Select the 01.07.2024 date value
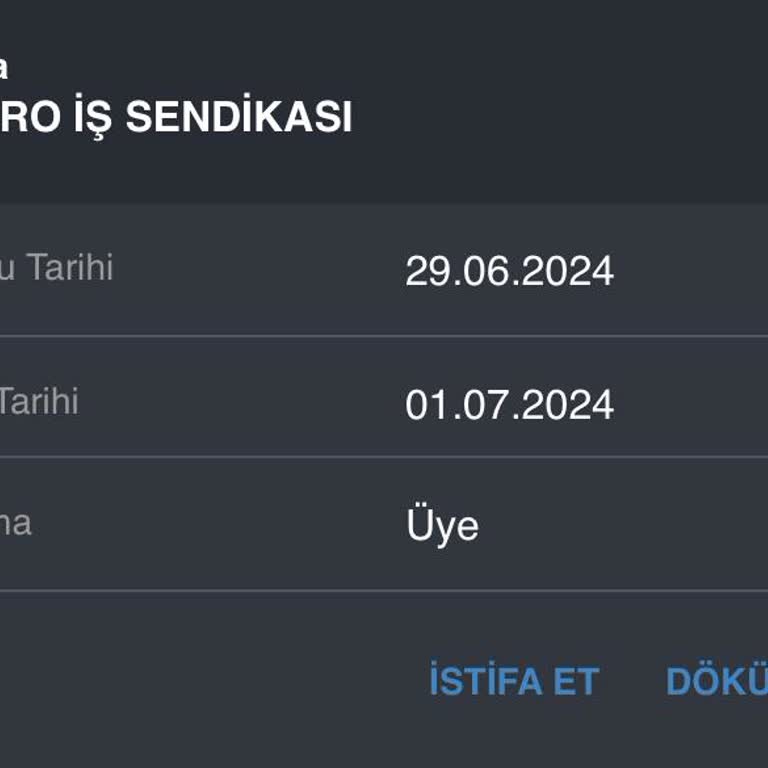Viewport: 768px width, 768px height. [509, 405]
